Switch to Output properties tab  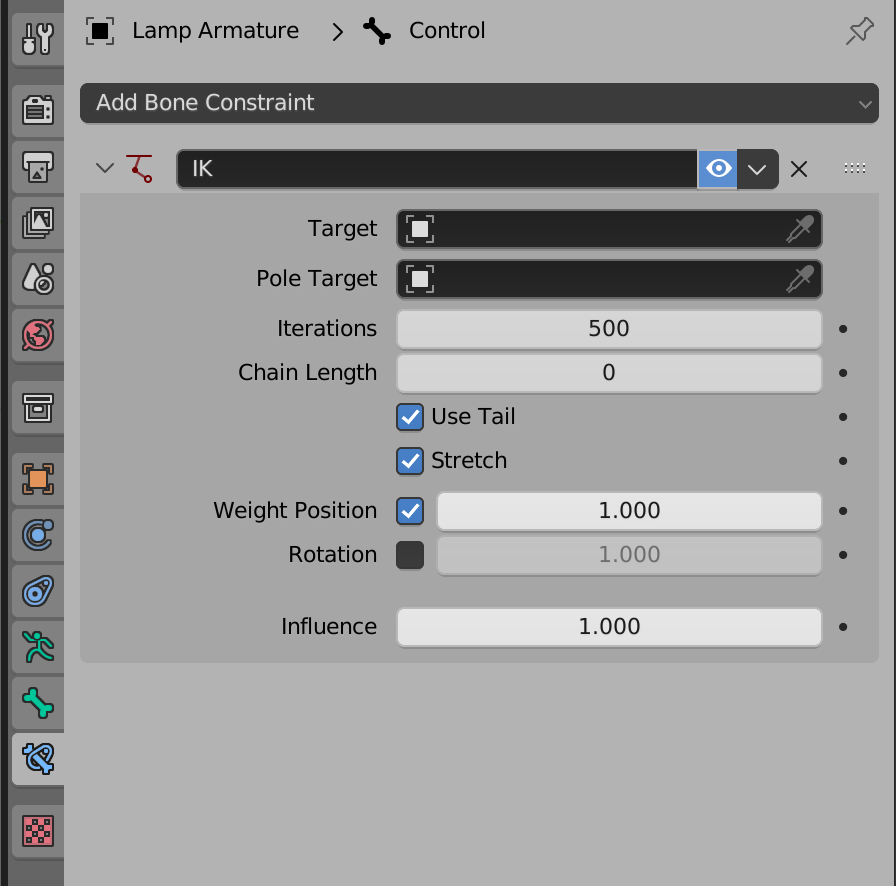click(x=38, y=167)
